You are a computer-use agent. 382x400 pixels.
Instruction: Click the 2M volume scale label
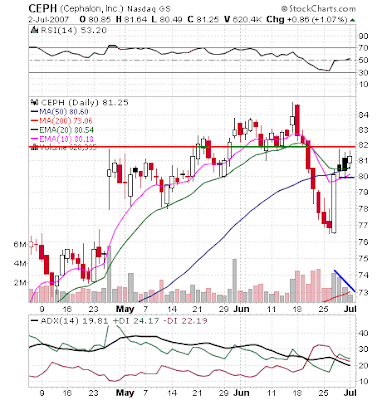(x=20, y=283)
